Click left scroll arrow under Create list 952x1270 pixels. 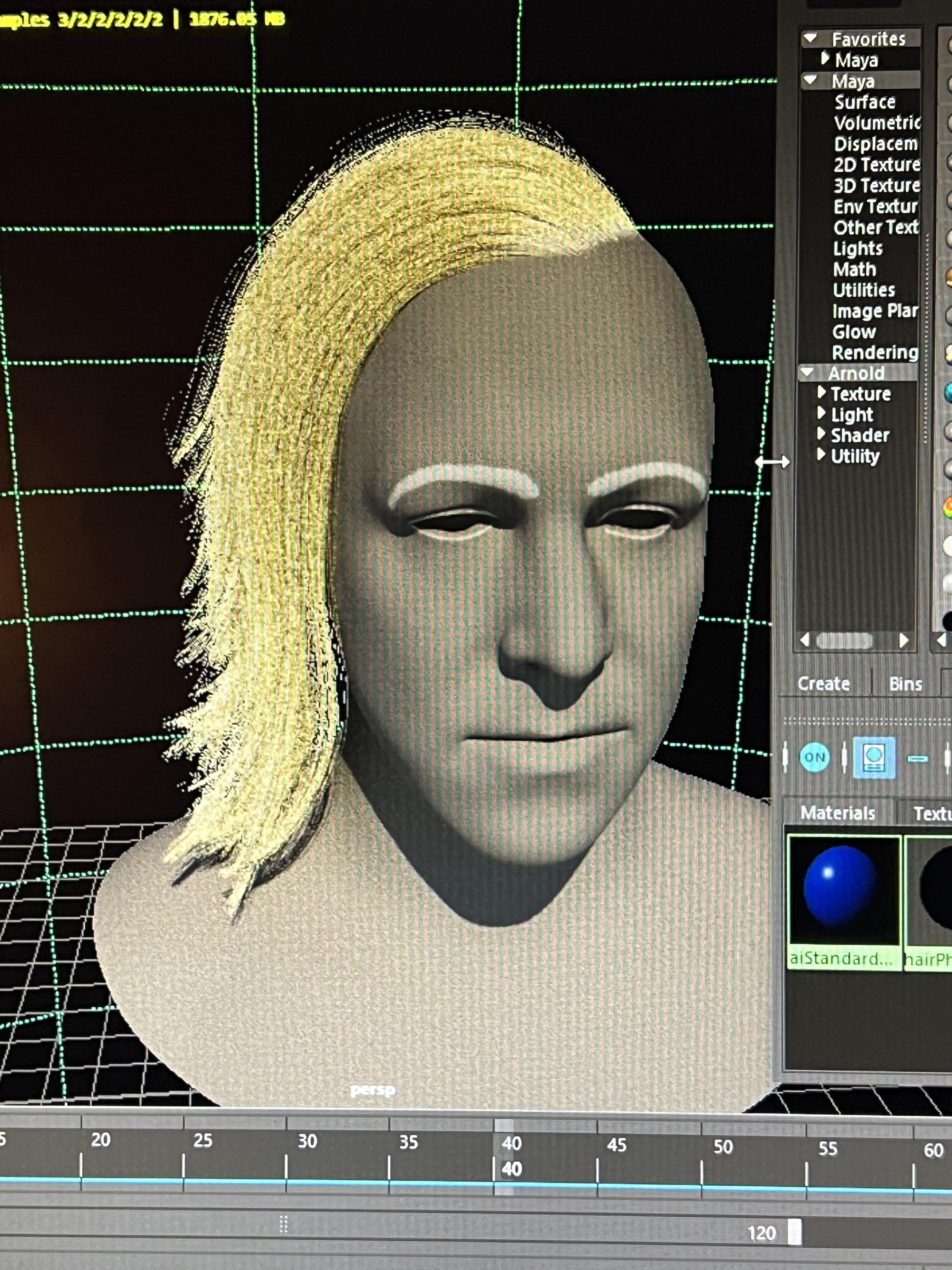coord(805,640)
